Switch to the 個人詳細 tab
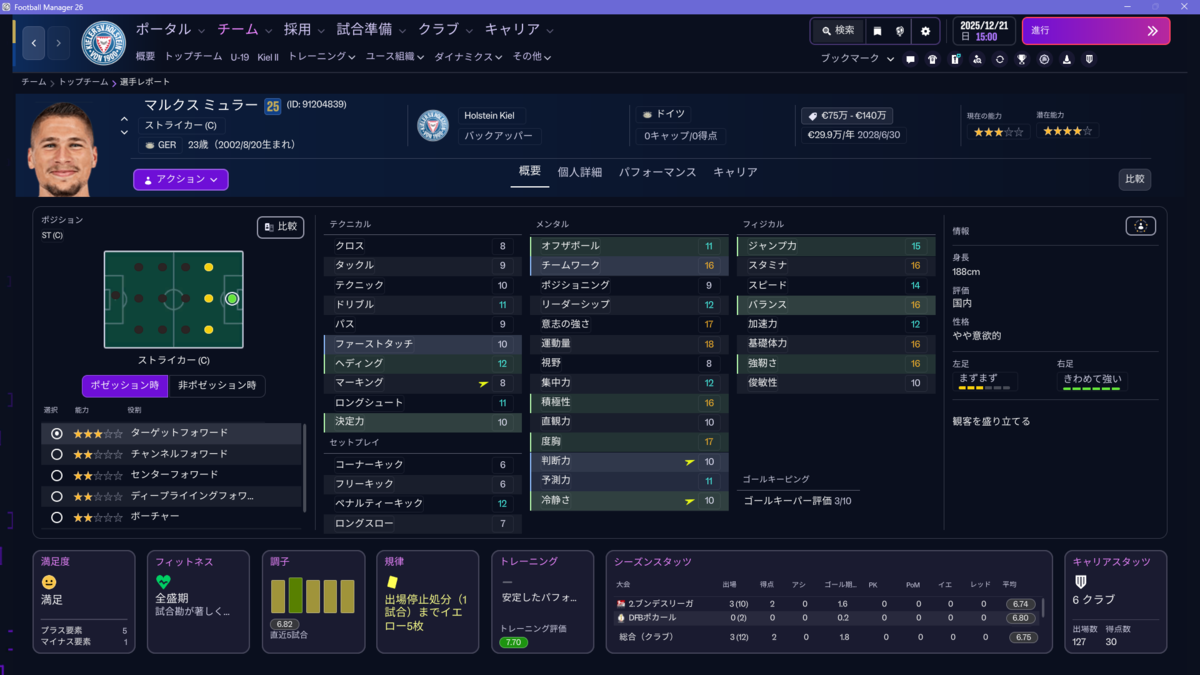The height and width of the screenshot is (675, 1200). click(580, 172)
